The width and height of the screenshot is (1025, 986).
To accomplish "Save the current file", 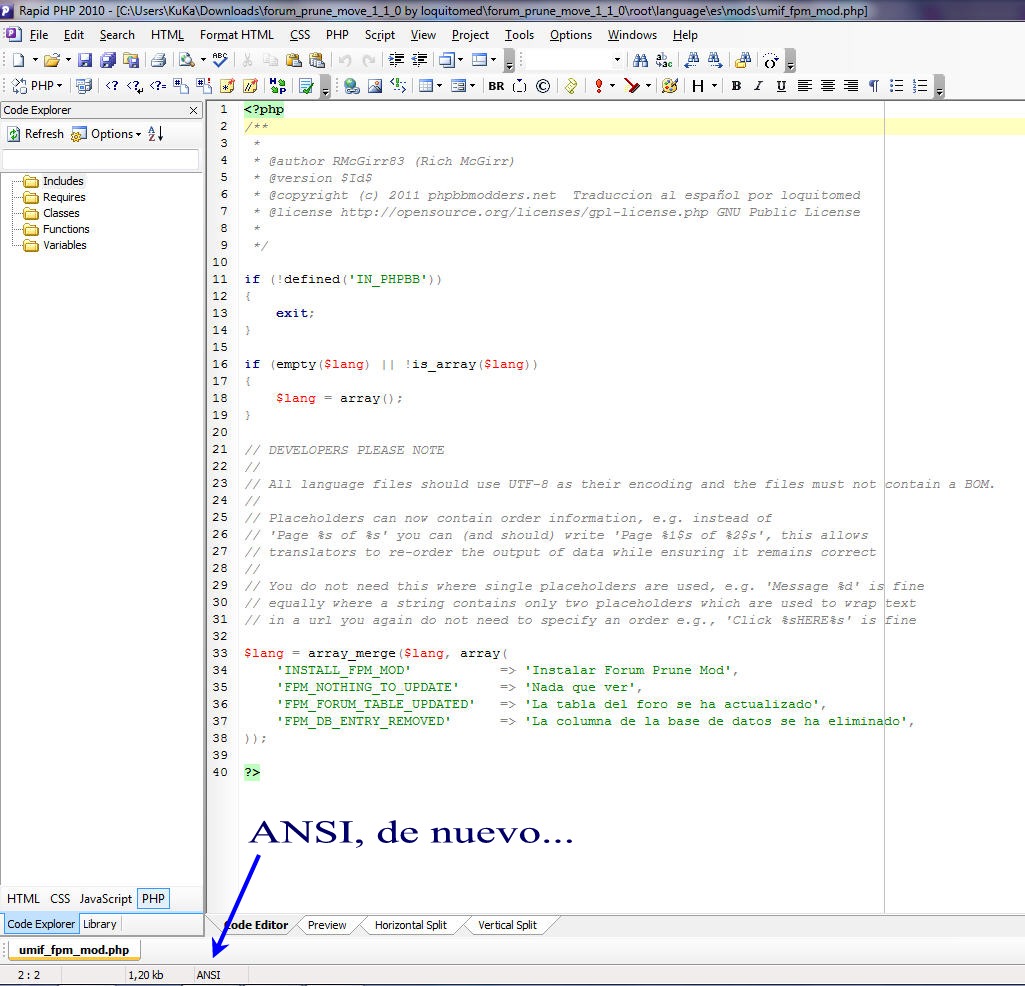I will coord(85,60).
